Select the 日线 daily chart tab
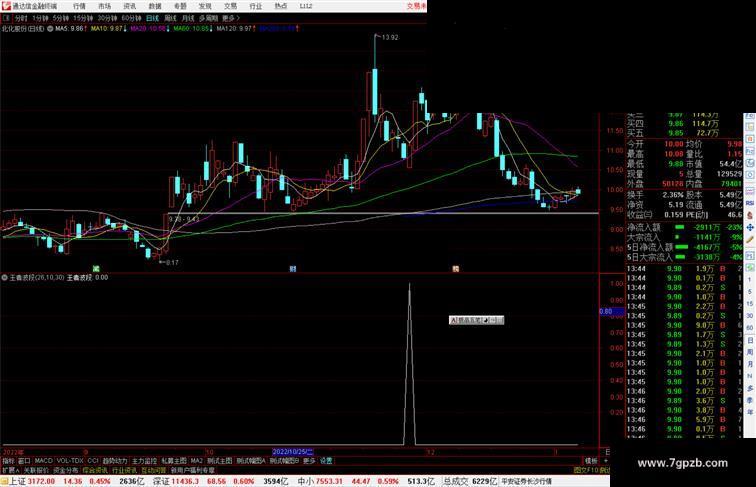The image size is (756, 487). click(x=152, y=18)
